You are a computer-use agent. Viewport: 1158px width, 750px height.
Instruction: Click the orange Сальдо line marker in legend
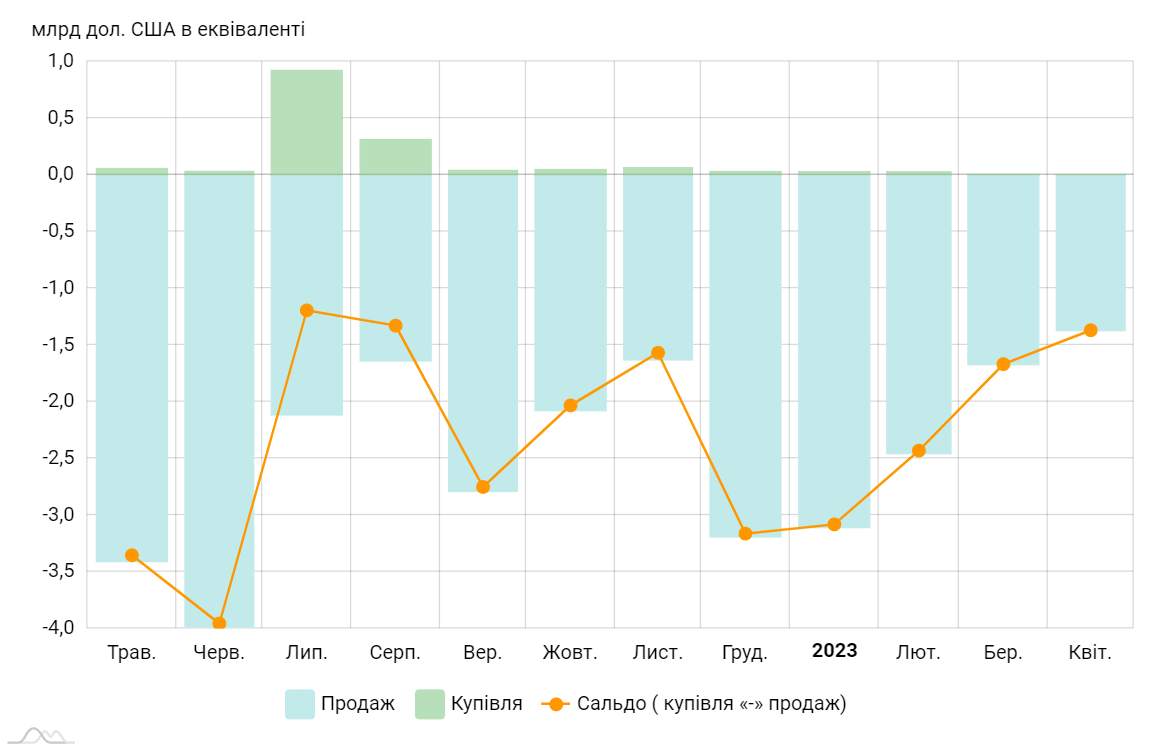click(555, 704)
